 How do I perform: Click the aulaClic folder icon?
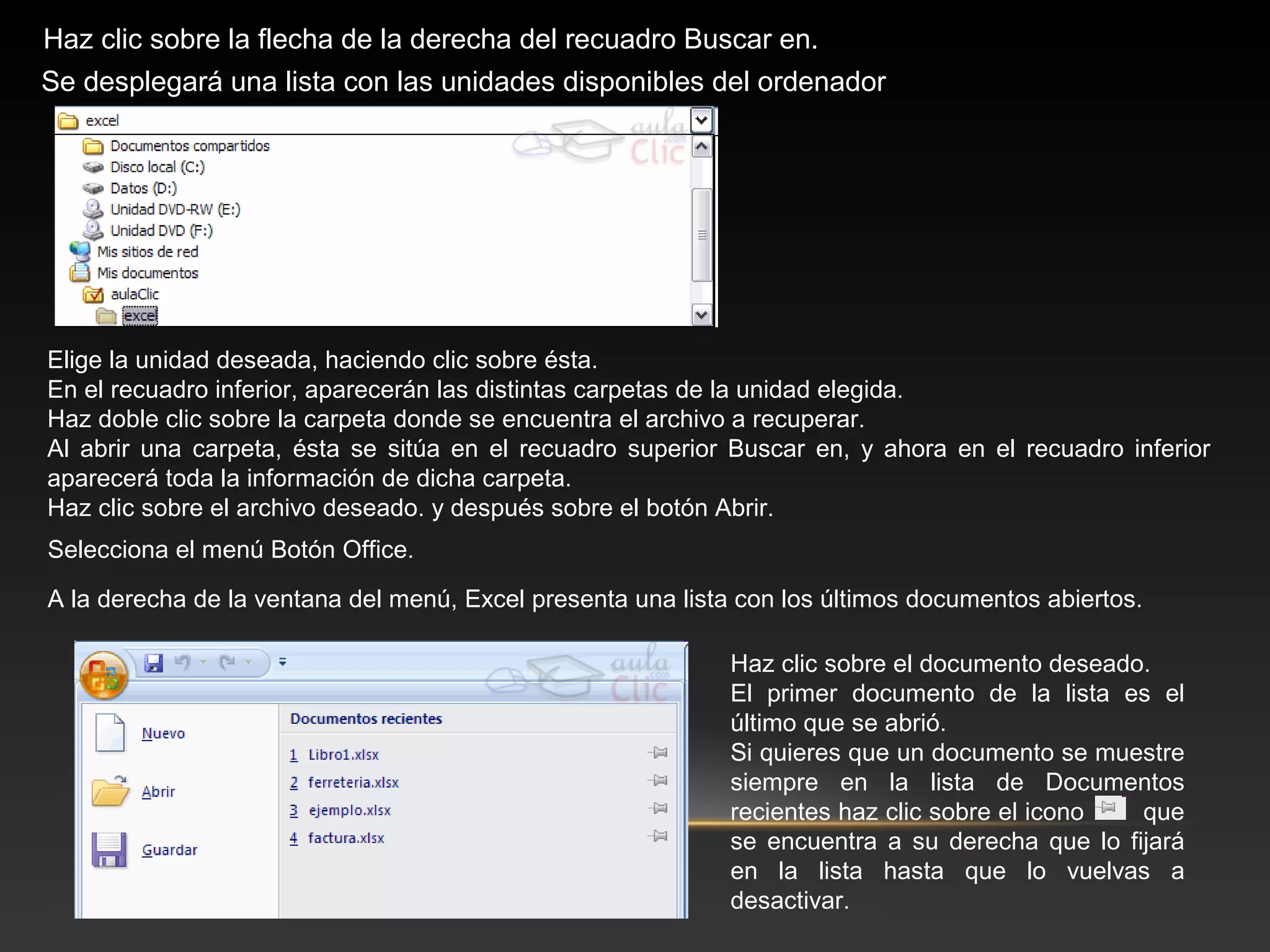pyautogui.click(x=93, y=294)
